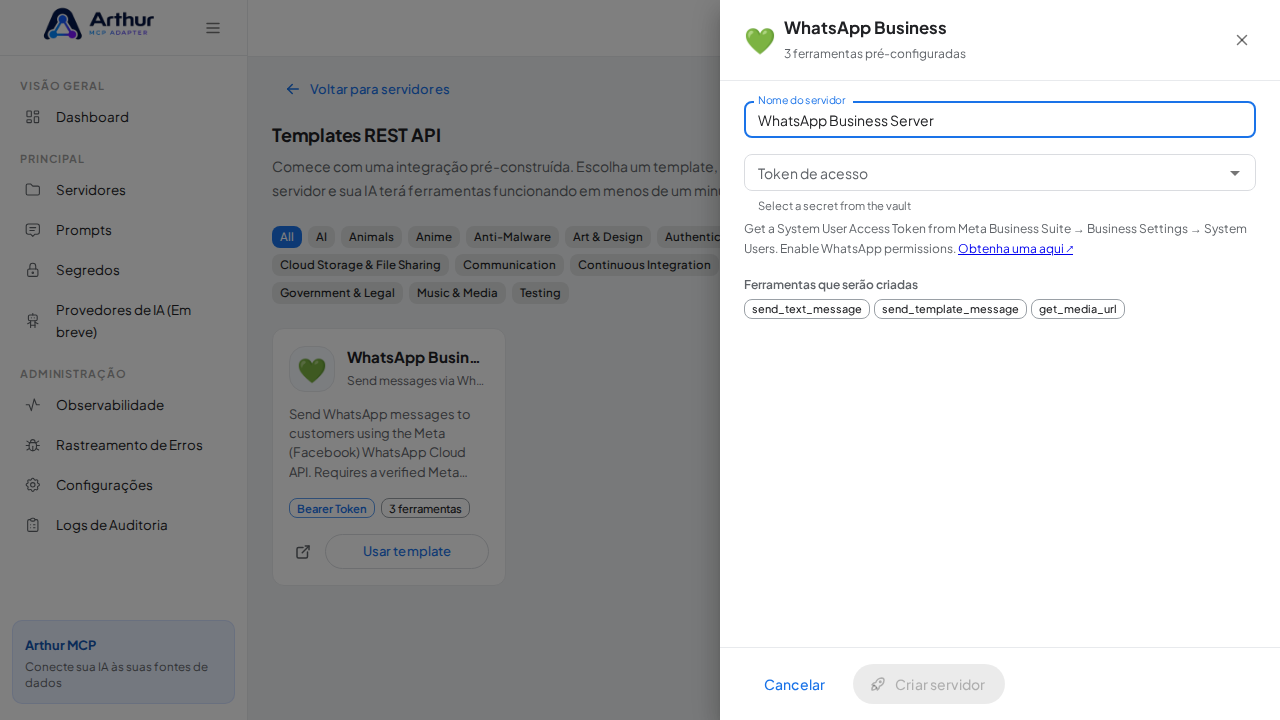Select the All category filter
This screenshot has width=1280, height=720.
287,237
